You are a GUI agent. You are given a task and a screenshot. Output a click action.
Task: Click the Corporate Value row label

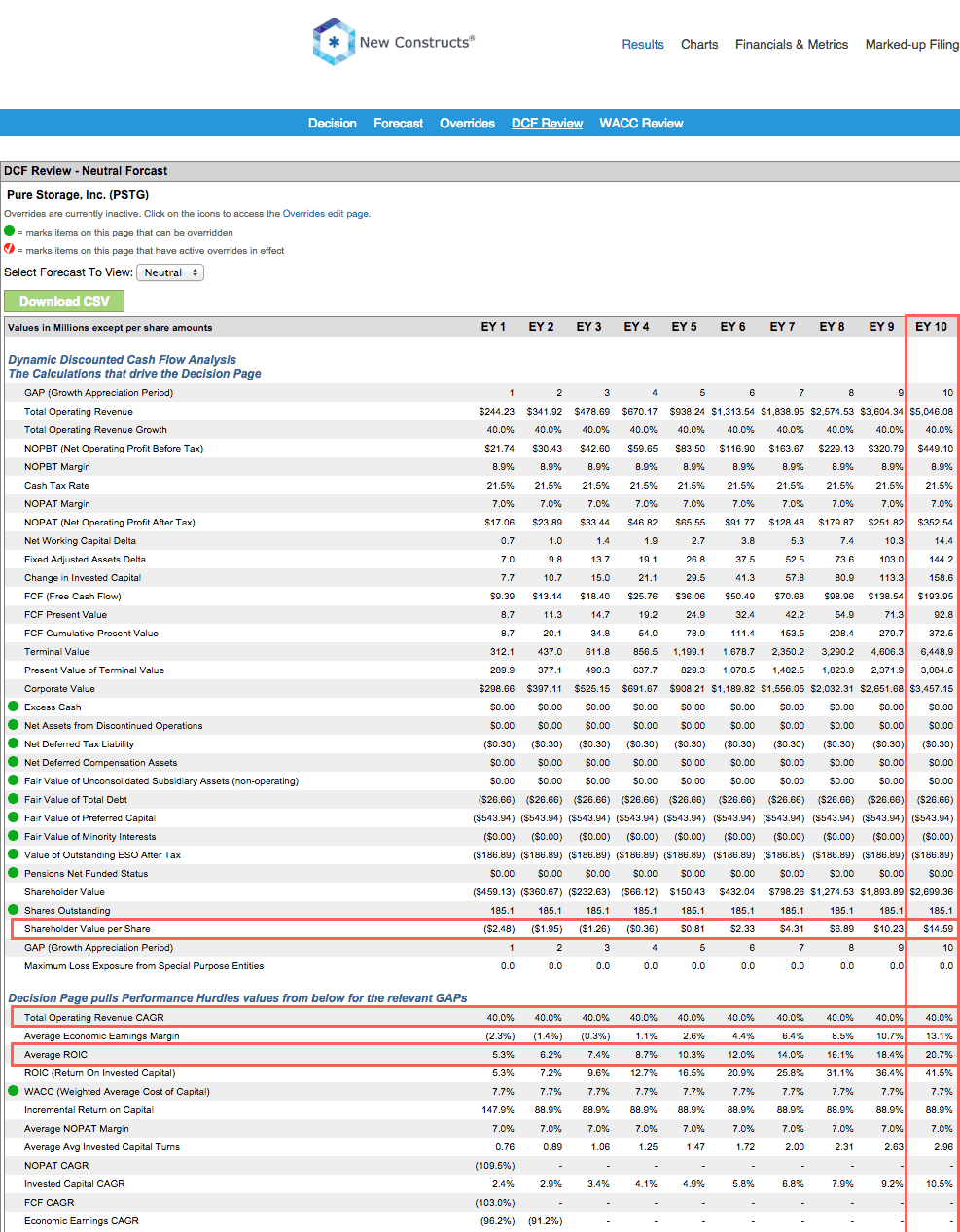click(59, 688)
